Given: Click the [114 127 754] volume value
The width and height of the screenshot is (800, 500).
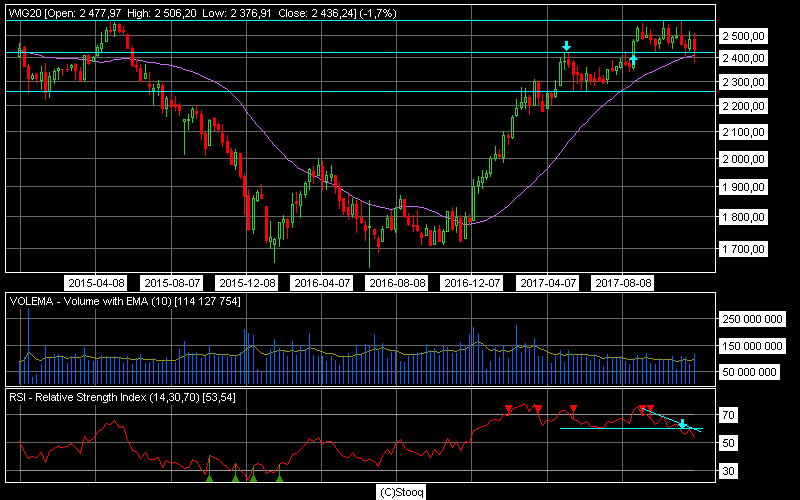Looking at the screenshot, I should tap(208, 302).
